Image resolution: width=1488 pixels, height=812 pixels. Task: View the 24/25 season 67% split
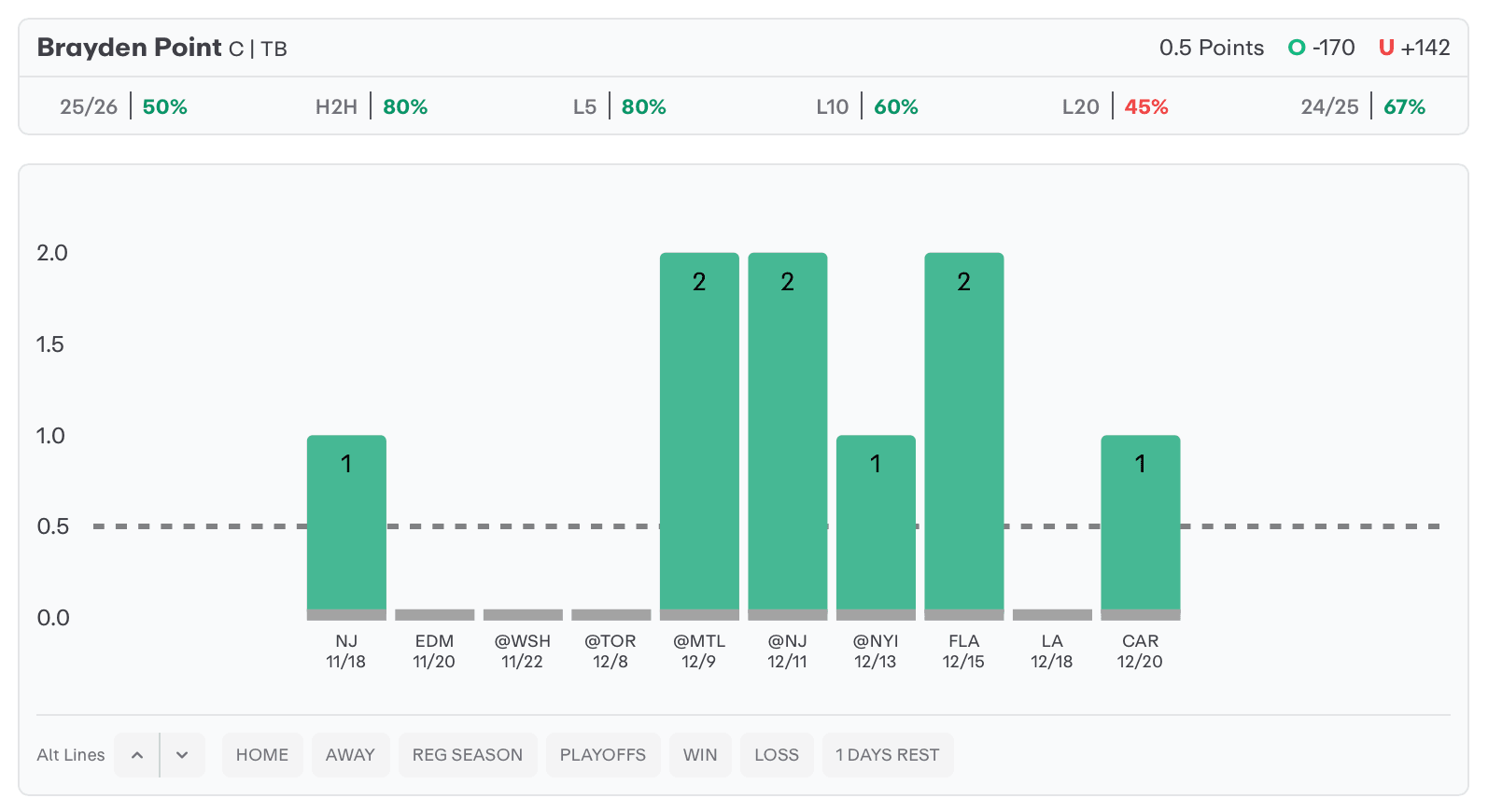(x=1363, y=106)
